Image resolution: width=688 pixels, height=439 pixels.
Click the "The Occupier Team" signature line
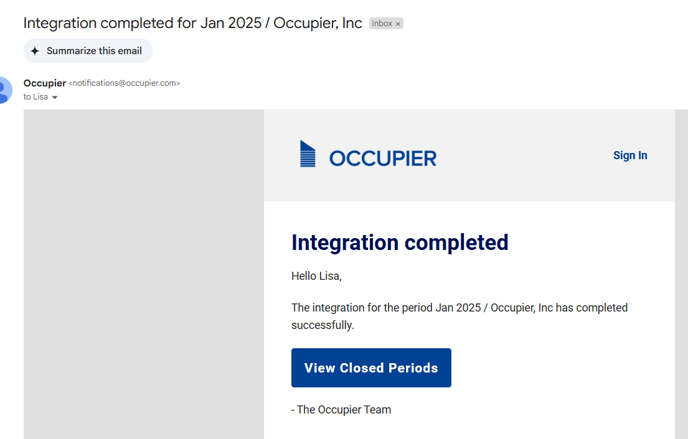(x=341, y=410)
